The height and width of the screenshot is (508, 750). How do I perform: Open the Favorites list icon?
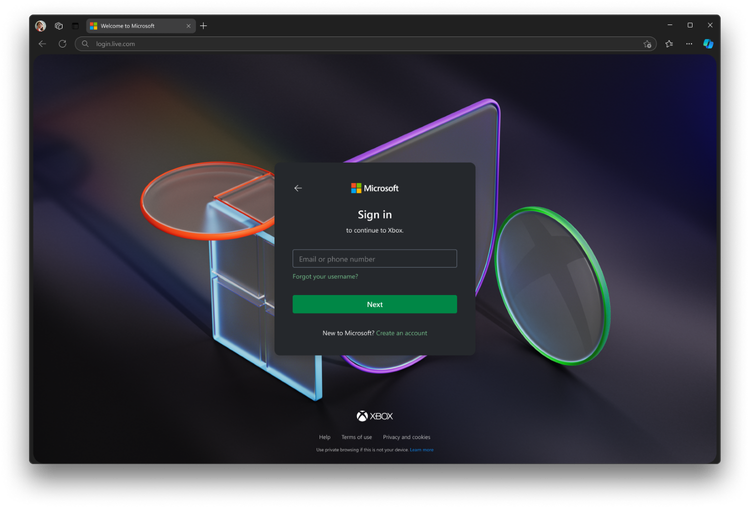(669, 44)
